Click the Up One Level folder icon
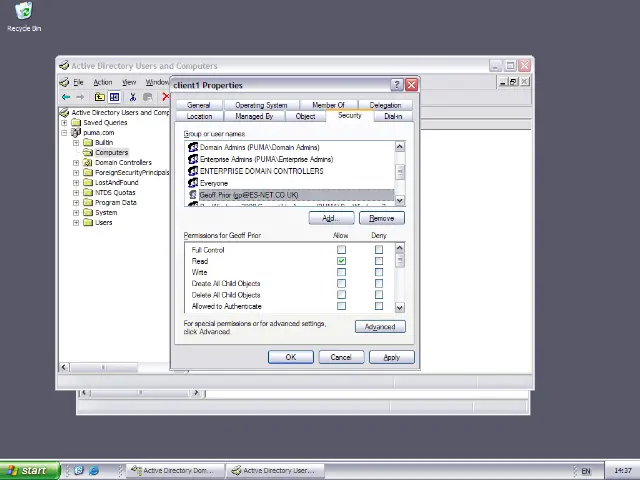 pos(100,97)
